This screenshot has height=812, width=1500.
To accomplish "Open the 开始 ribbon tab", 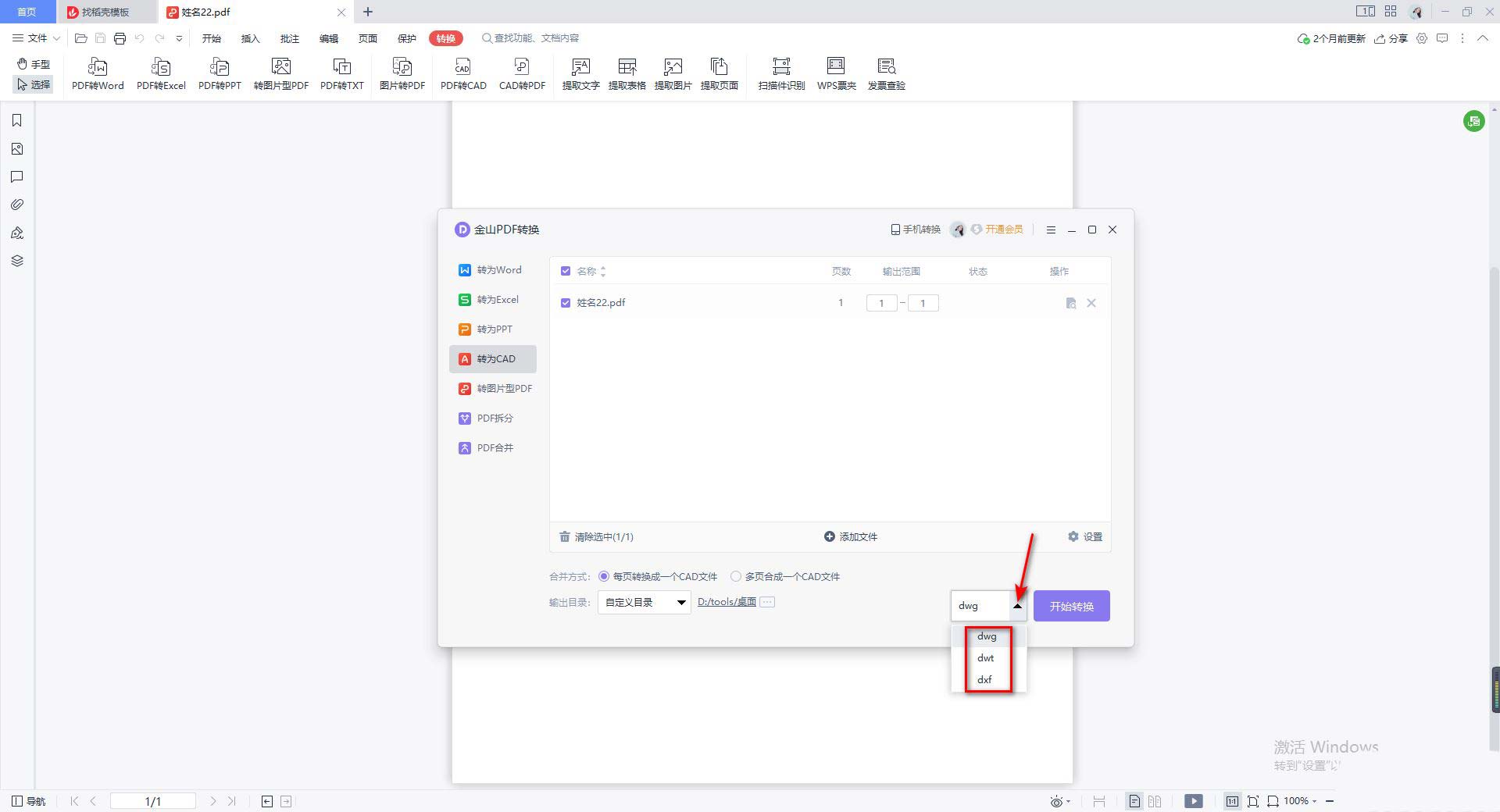I will (211, 38).
